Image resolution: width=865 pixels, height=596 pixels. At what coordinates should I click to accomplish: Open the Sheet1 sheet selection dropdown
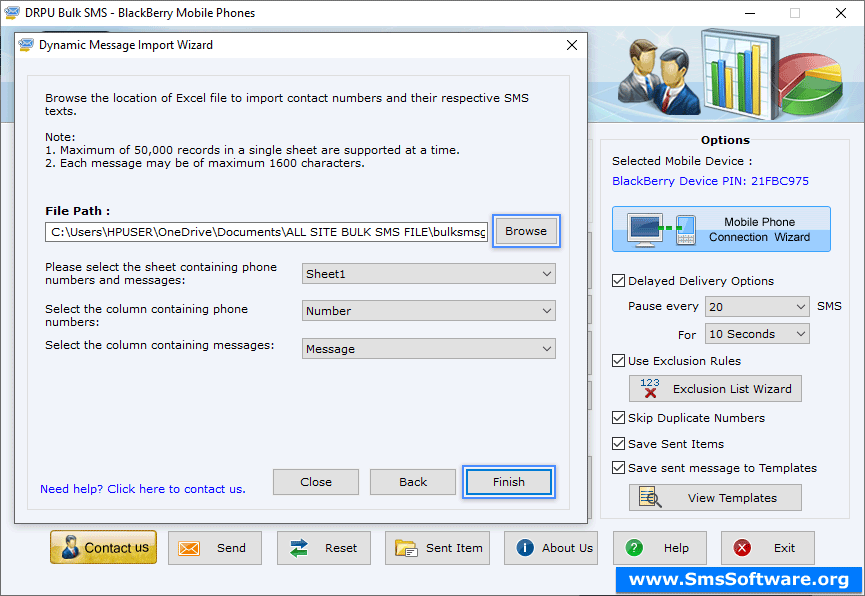[429, 274]
